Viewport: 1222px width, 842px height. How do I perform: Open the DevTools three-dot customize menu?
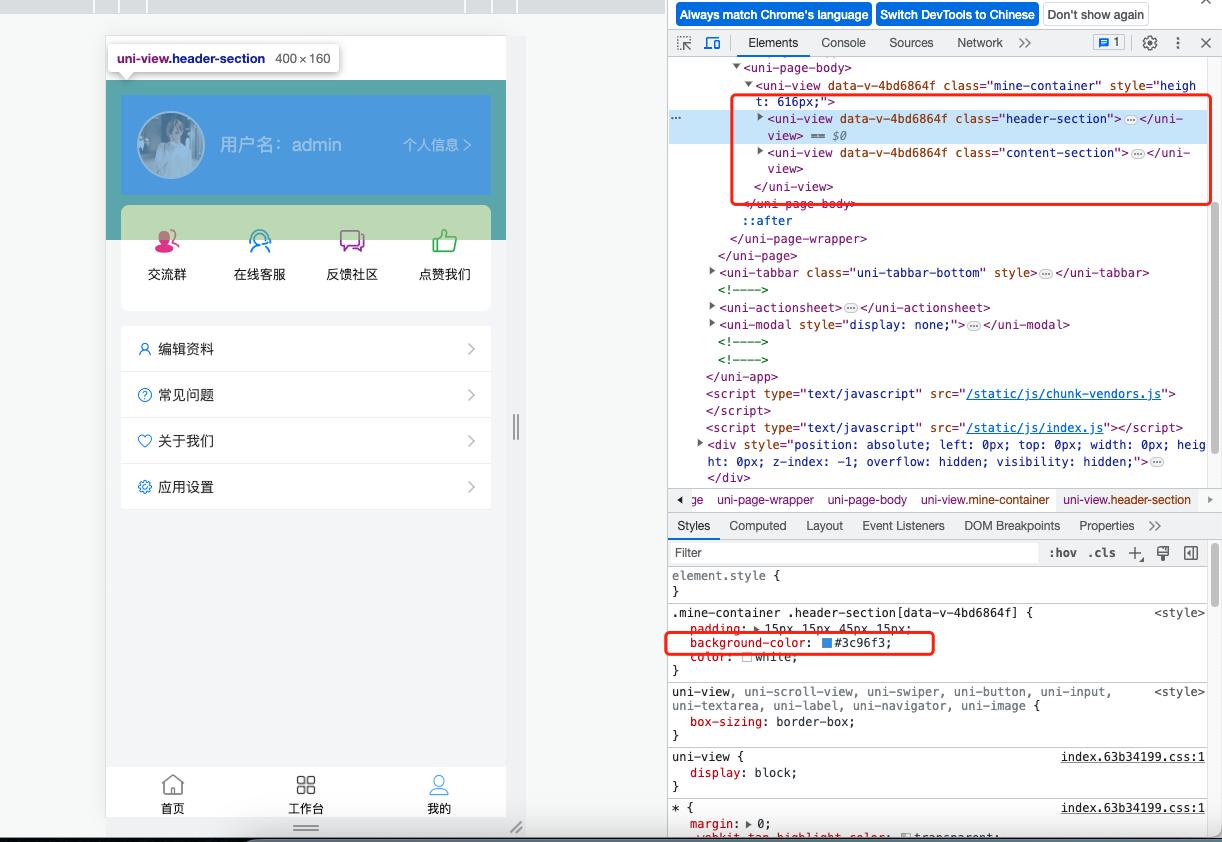1178,43
